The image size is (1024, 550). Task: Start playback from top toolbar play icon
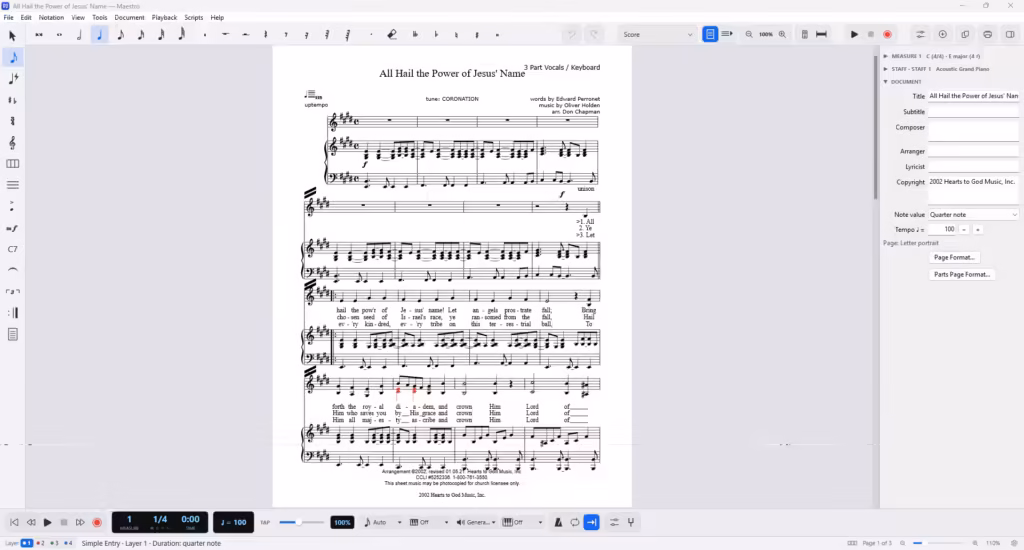(x=854, y=35)
